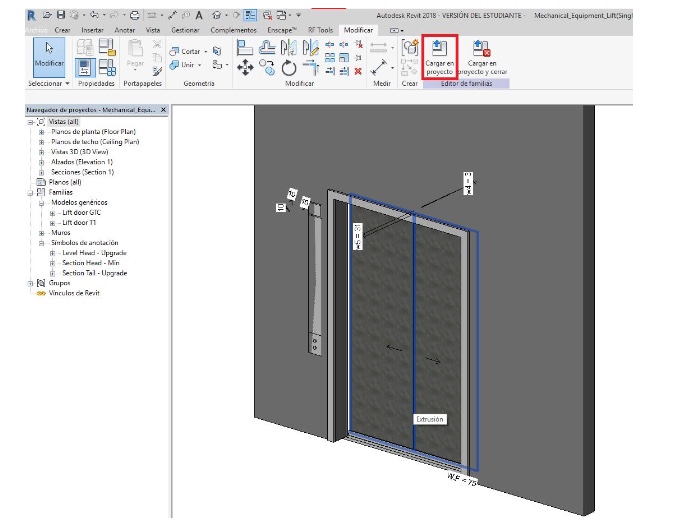Open the Switch Windows dropdown icon
Screen dimensions: 679x522
[x=281, y=16]
